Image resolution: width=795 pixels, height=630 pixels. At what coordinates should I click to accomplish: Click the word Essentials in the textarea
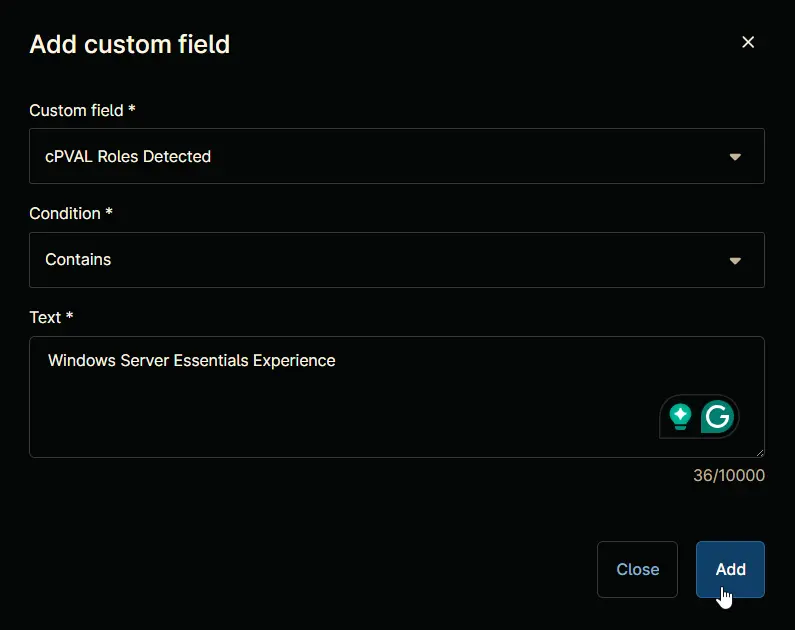click(211, 360)
